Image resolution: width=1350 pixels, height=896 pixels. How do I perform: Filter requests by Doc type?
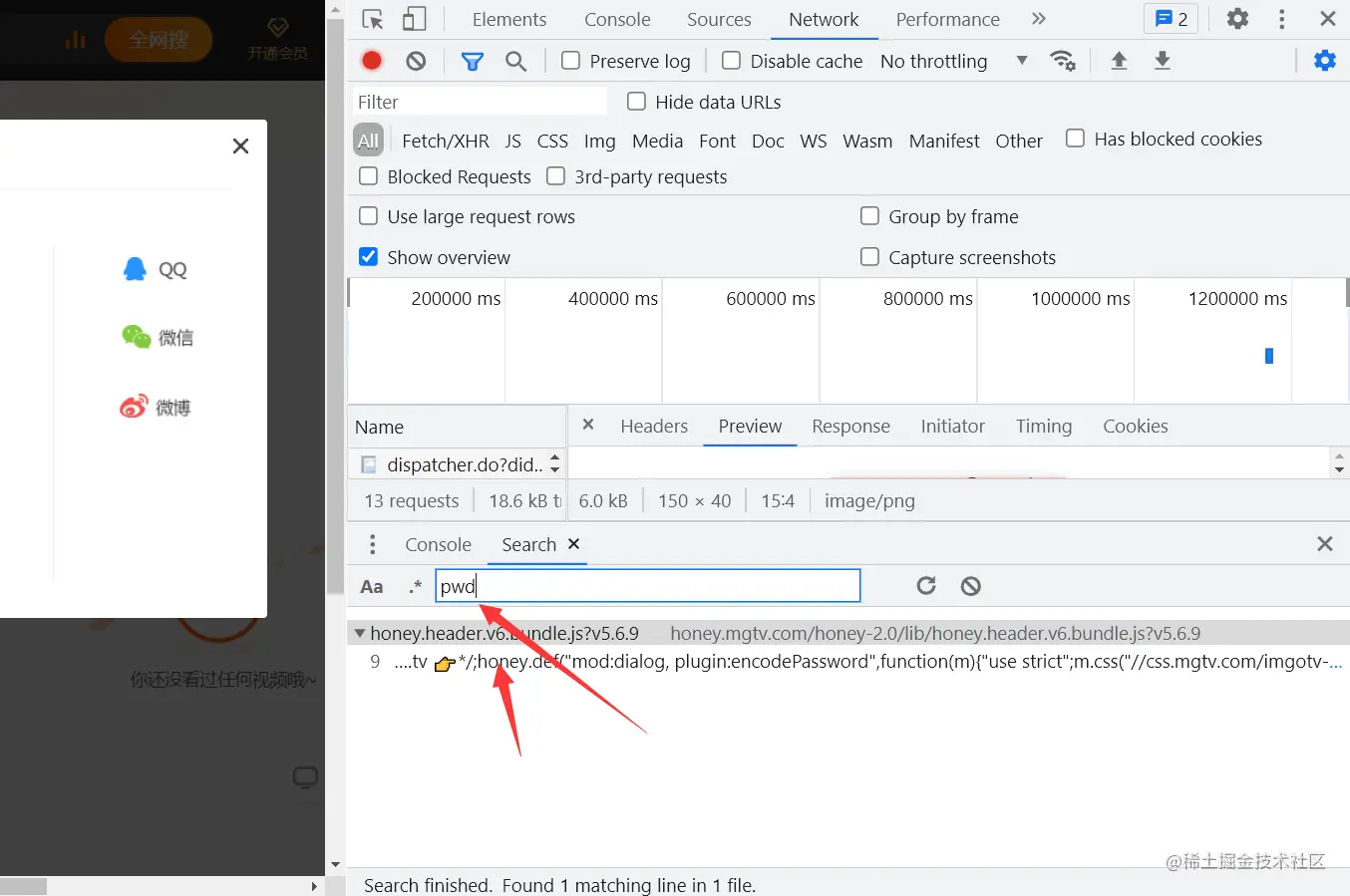coord(768,141)
